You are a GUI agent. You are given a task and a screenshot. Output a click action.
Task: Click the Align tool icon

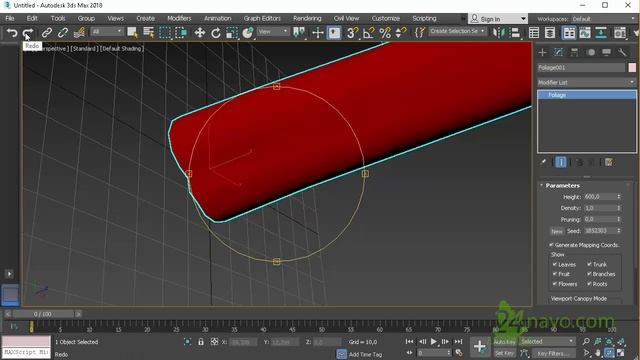pos(515,33)
